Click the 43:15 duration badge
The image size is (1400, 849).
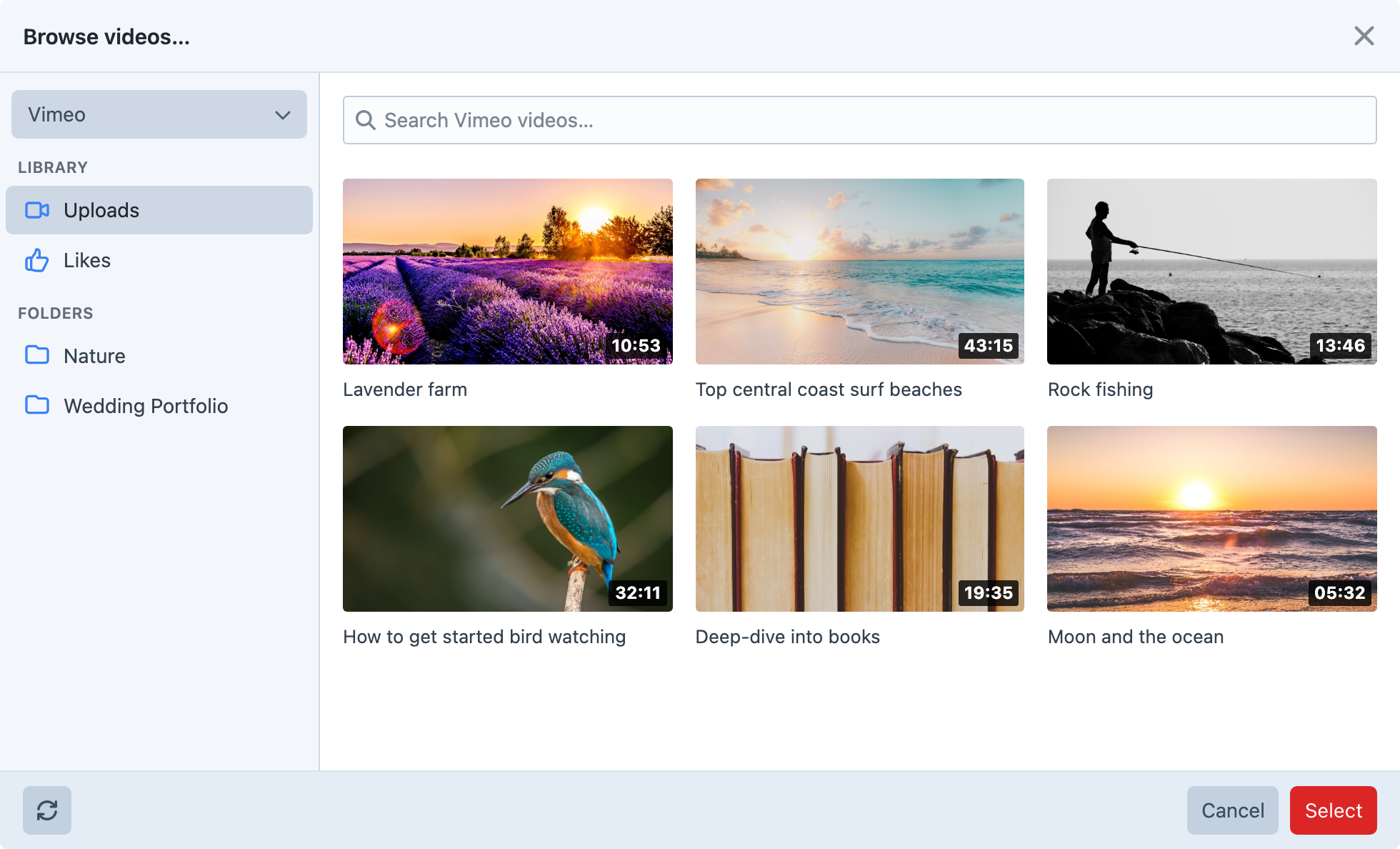(x=989, y=346)
